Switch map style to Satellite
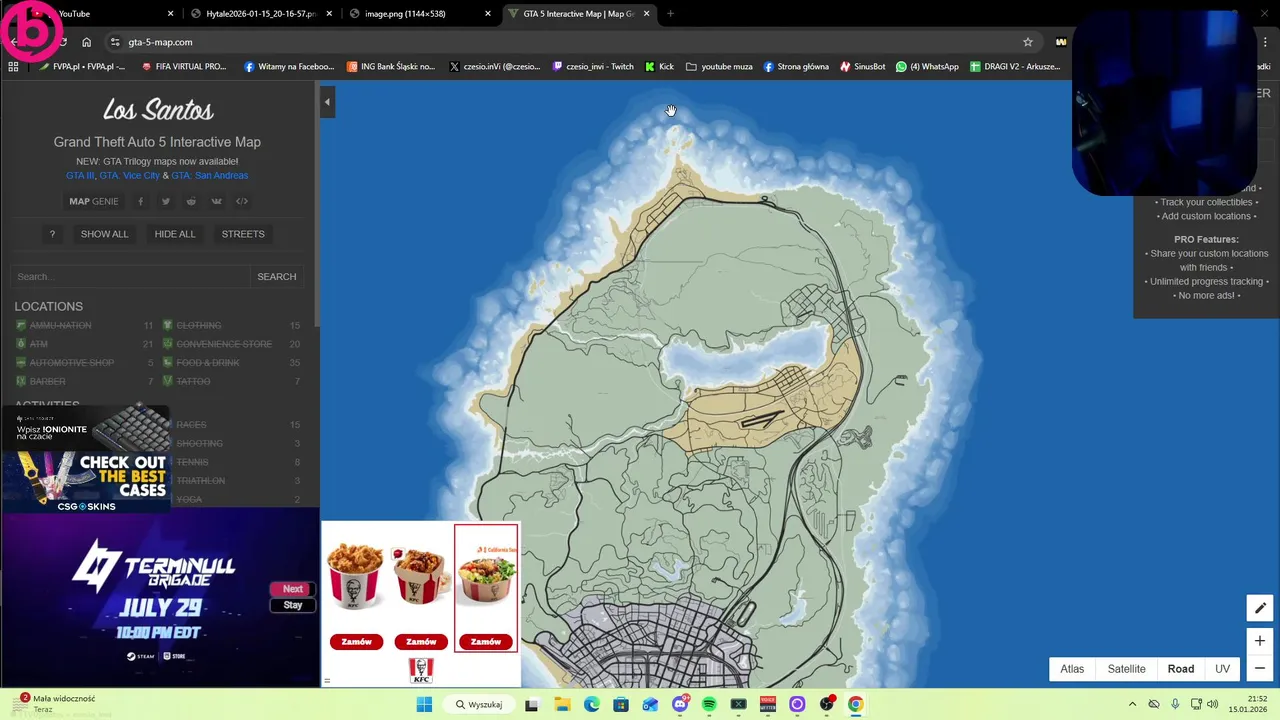 1126,669
